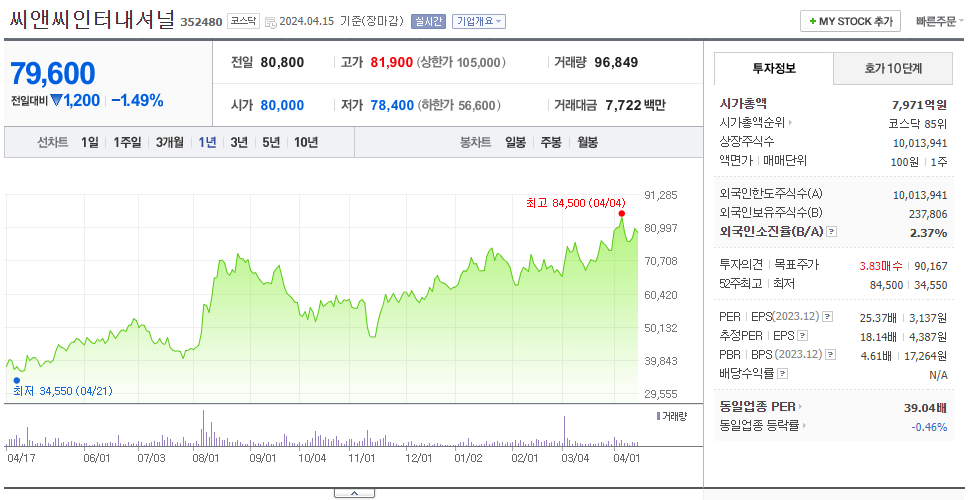Click the 고가 value 81,900
The image size is (968, 500).
[391, 62]
